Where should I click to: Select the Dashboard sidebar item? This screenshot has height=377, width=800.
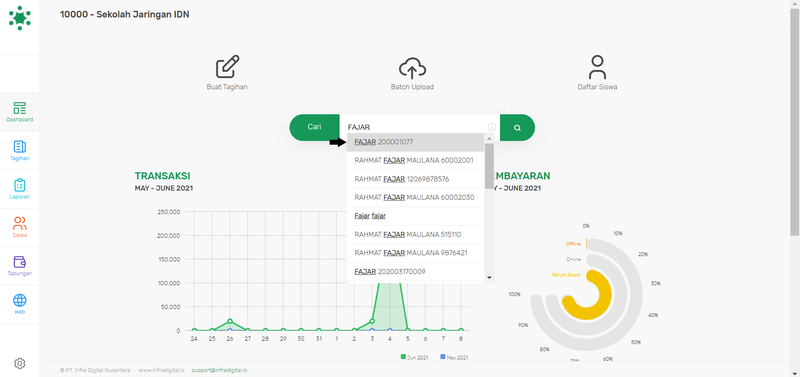(x=20, y=112)
